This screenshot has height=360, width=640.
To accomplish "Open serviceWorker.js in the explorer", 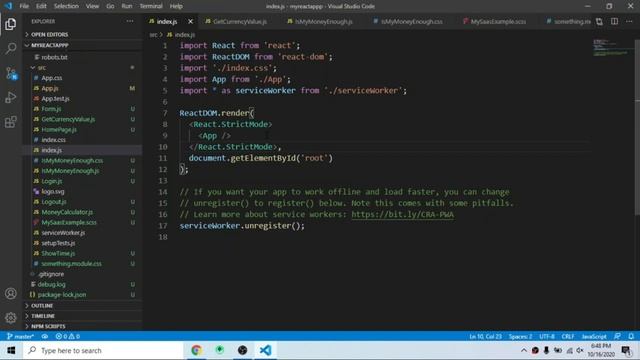I will [x=63, y=233].
